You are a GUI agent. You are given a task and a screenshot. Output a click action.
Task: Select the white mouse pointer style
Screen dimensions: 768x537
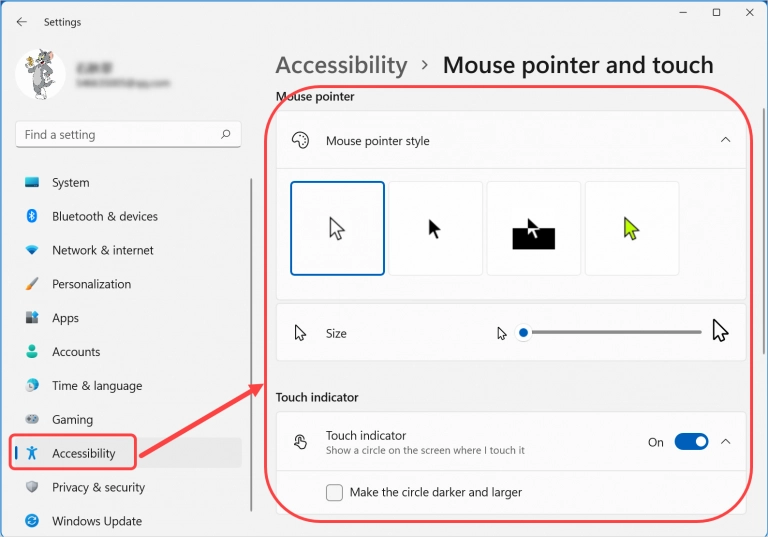pyautogui.click(x=337, y=228)
